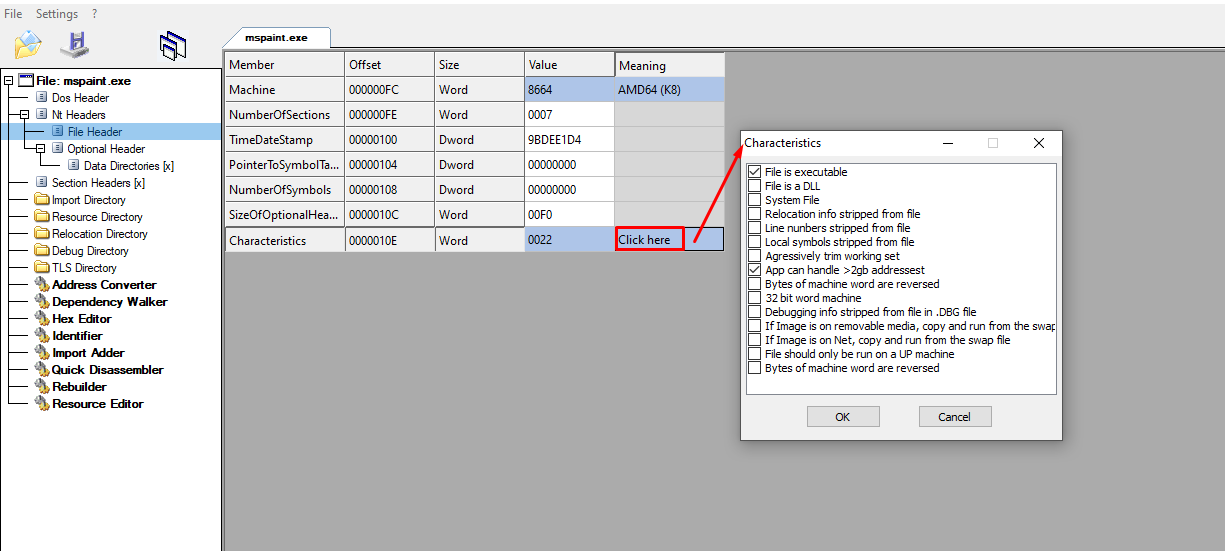
Task: Switch to the mspaint.exe tab
Action: coord(276,38)
